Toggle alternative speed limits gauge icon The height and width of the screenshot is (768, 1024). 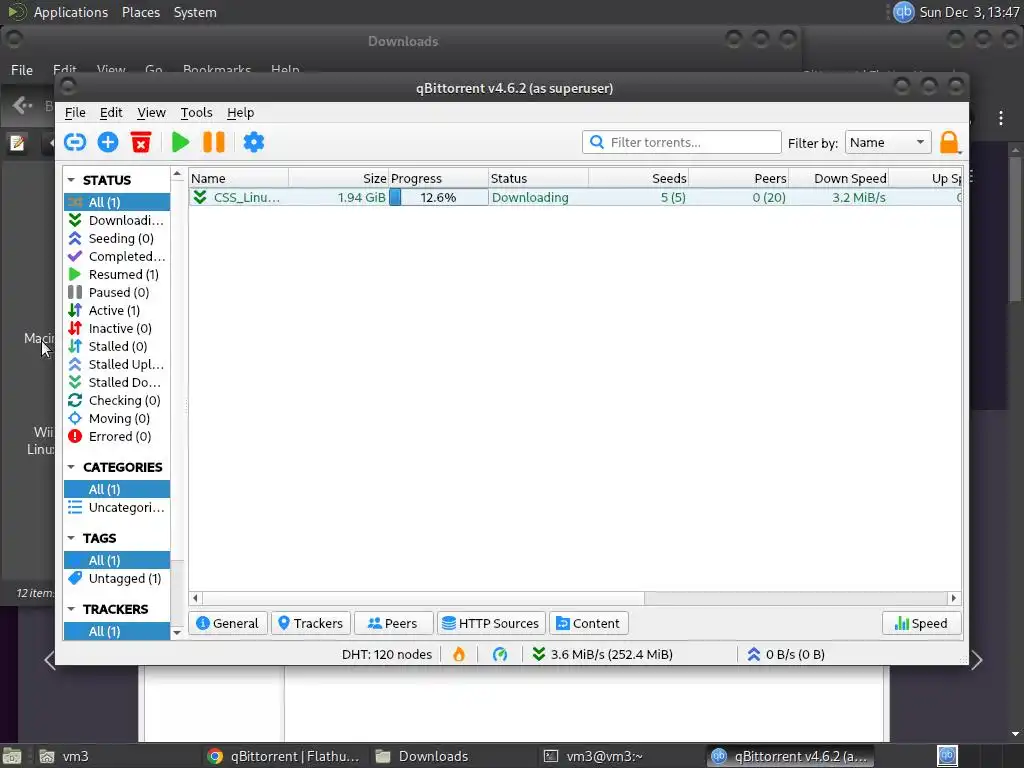point(500,654)
